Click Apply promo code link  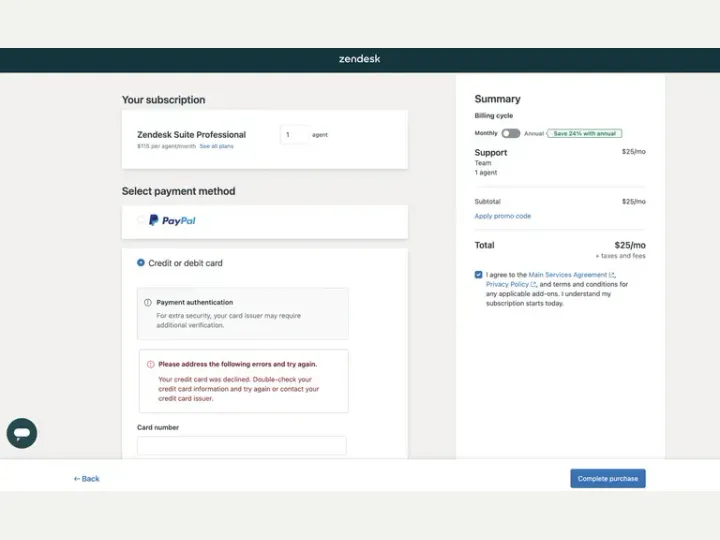(x=502, y=216)
